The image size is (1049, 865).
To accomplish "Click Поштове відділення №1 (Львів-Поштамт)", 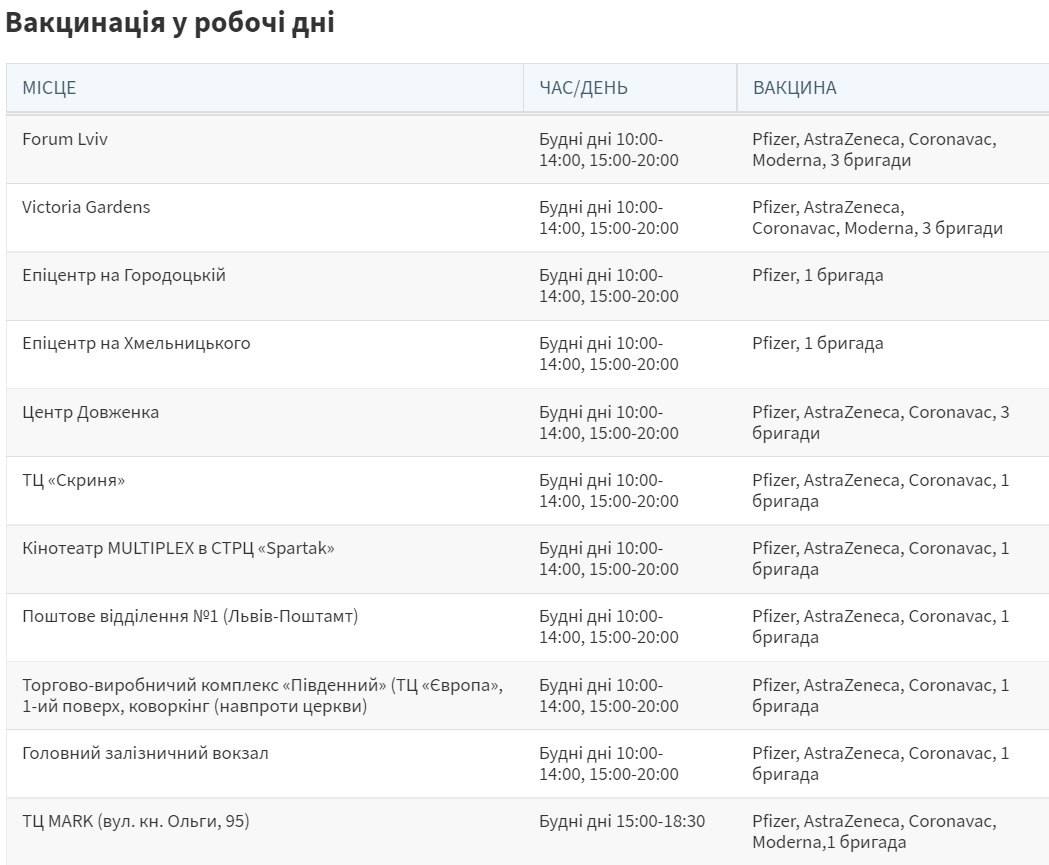I will [190, 617].
